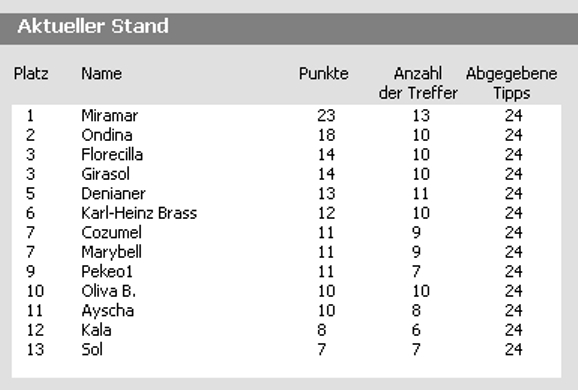Click the Aktueller Stand header bar
This screenshot has width=578, height=390.
click(x=289, y=29)
